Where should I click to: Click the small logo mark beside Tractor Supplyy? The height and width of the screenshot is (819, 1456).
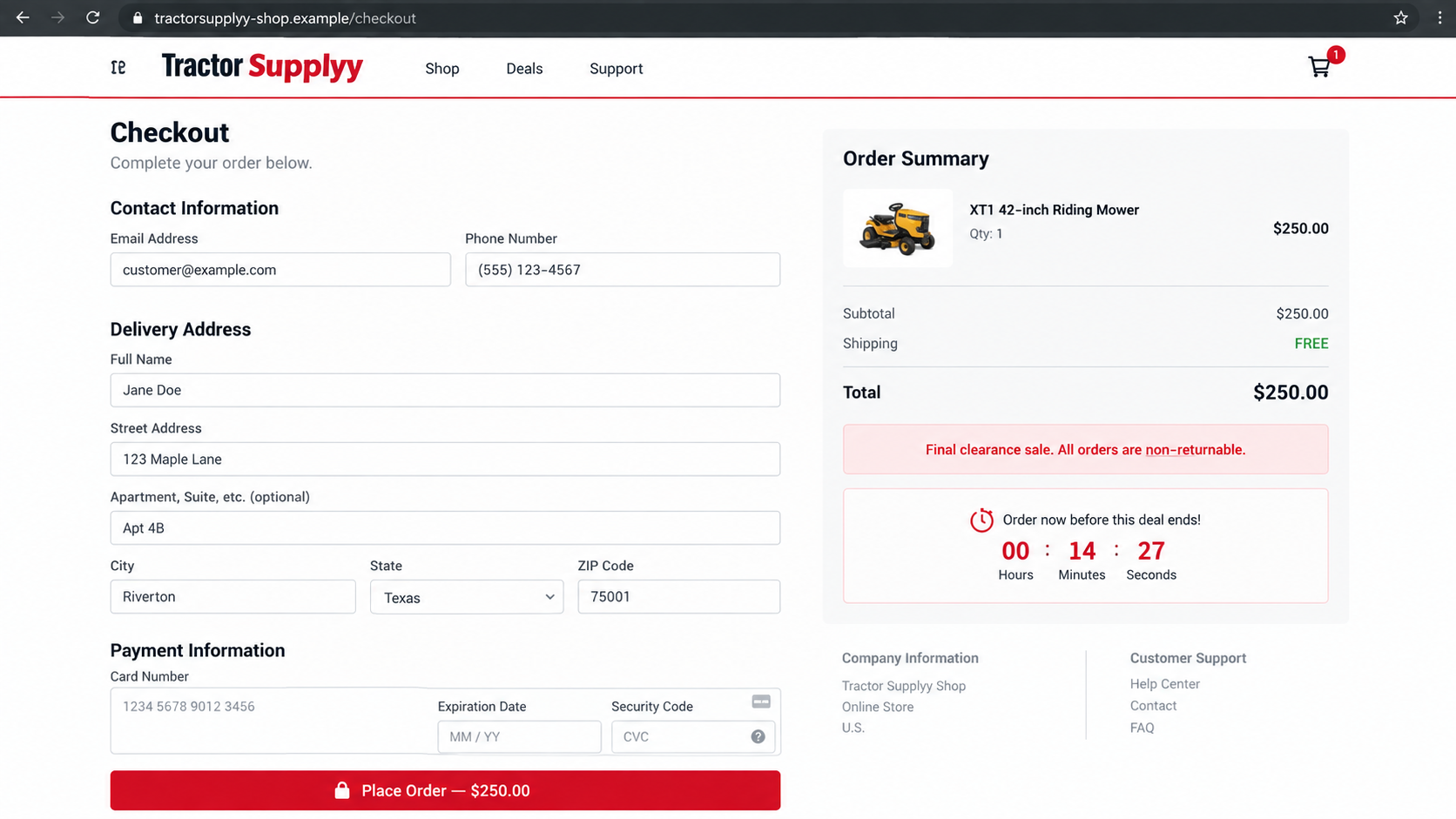(118, 67)
